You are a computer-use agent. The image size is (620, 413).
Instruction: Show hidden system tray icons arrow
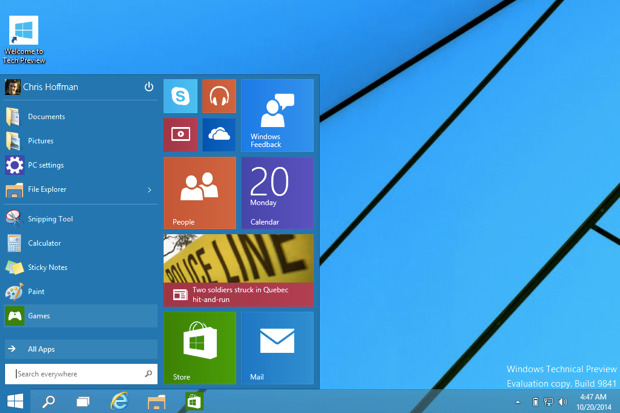tap(518, 402)
